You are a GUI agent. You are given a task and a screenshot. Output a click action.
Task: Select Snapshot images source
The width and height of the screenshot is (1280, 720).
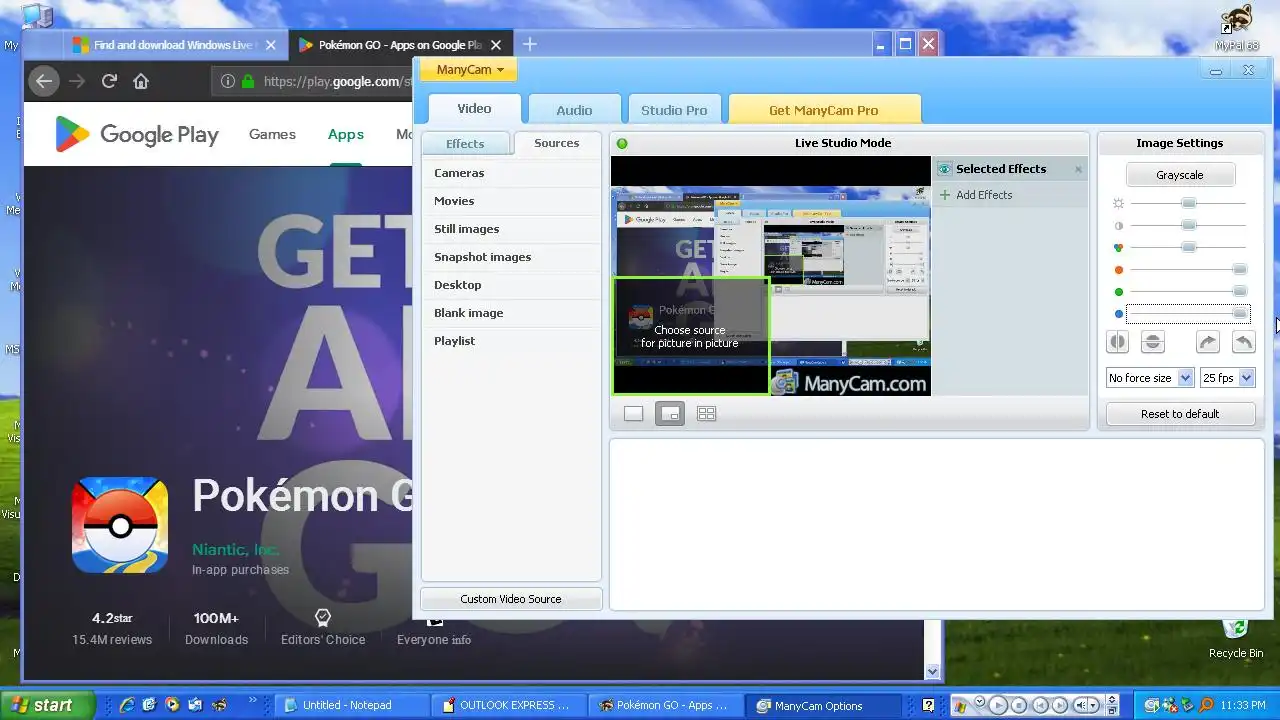[x=510, y=257]
